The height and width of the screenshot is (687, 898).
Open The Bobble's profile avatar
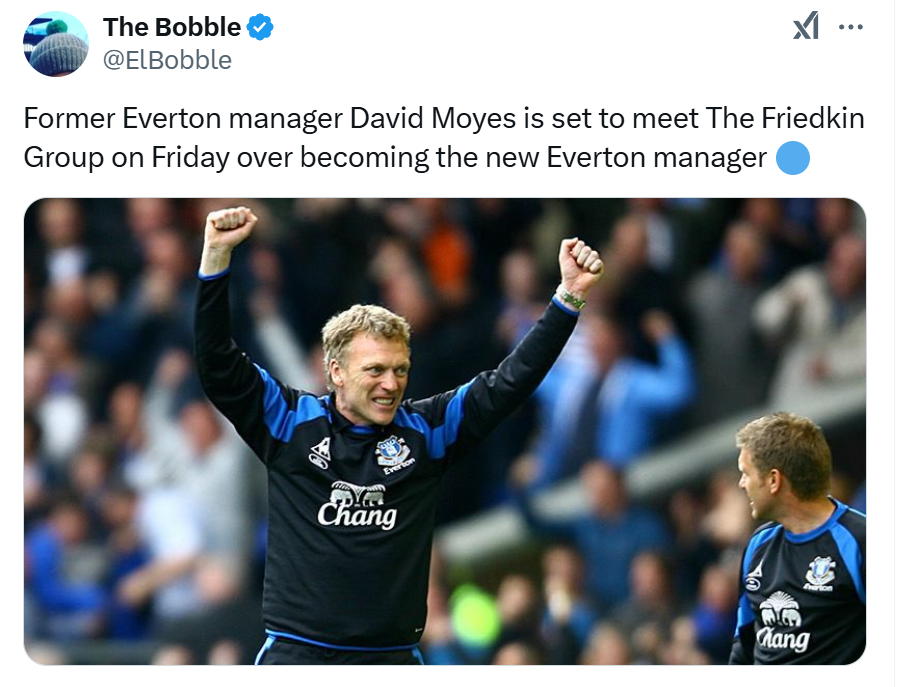tap(56, 44)
